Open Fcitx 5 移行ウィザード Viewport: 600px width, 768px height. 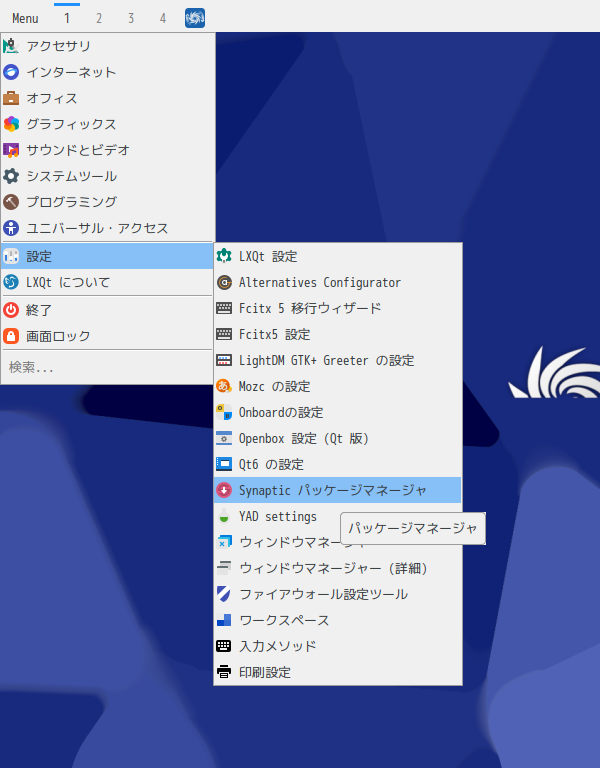337,308
